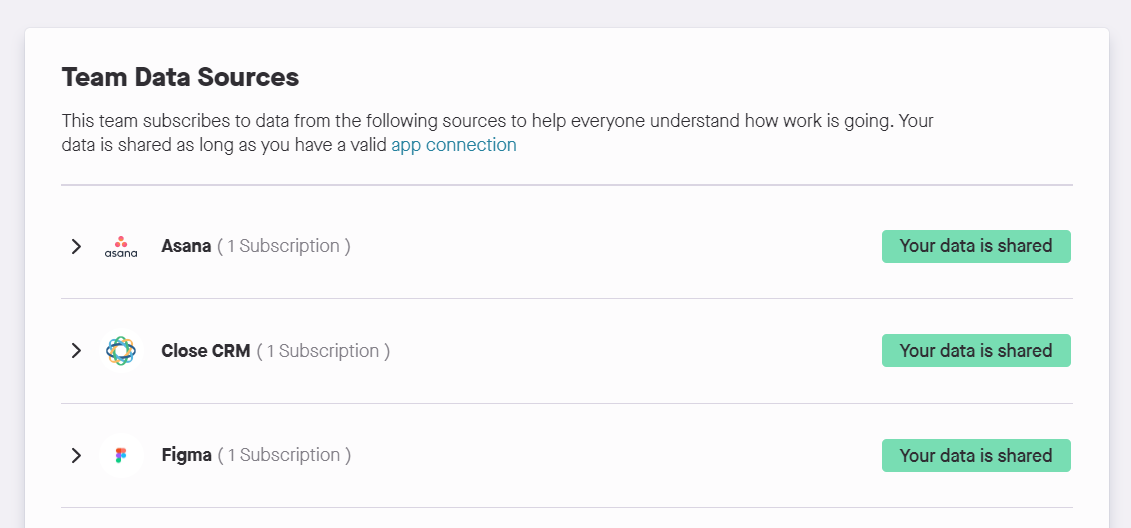Click Asana's "1 Subscription" count
Image resolution: width=1131 pixels, height=528 pixels.
point(284,246)
